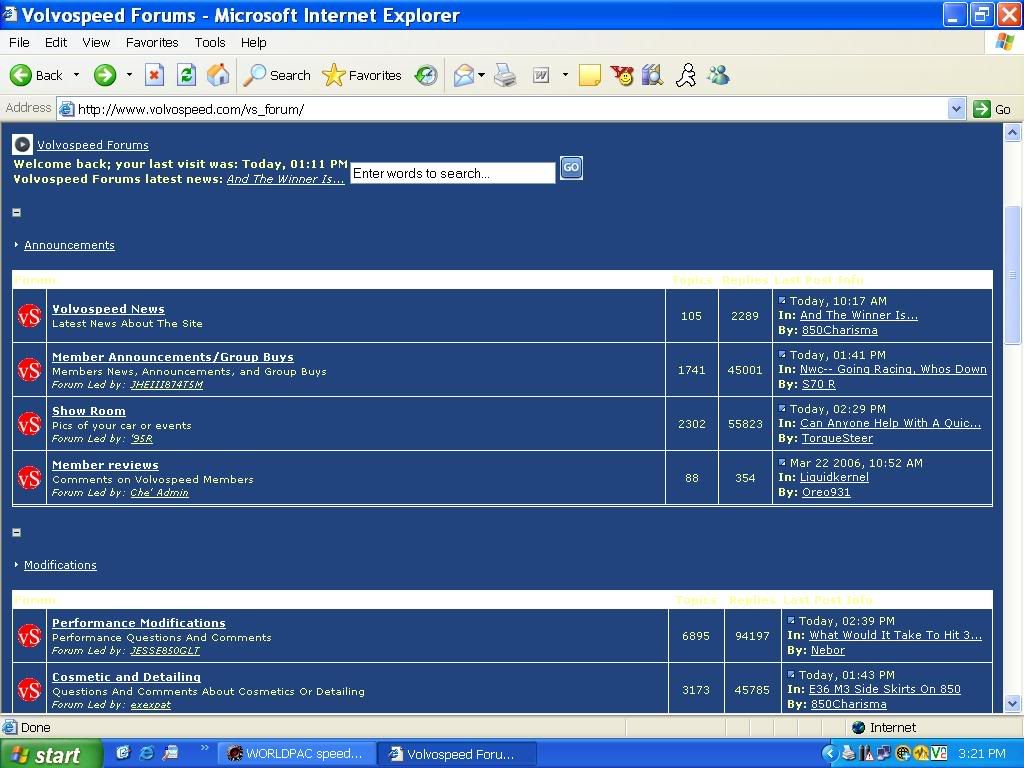This screenshot has height=768, width=1024.
Task: Click the address bar URL field
Action: tap(503, 109)
